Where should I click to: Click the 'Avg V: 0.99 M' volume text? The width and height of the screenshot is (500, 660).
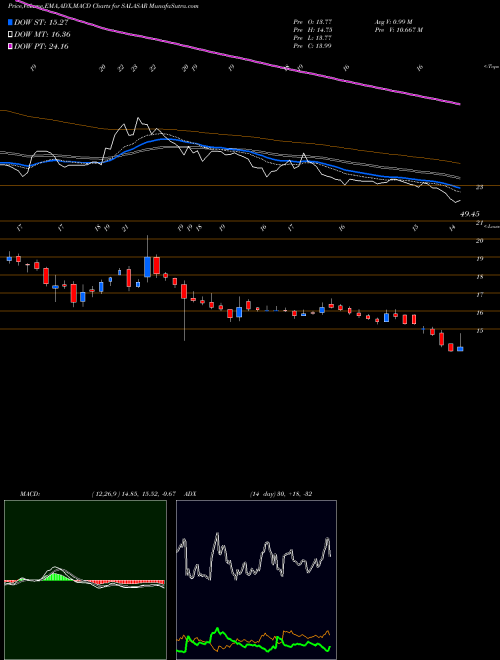coord(396,22)
